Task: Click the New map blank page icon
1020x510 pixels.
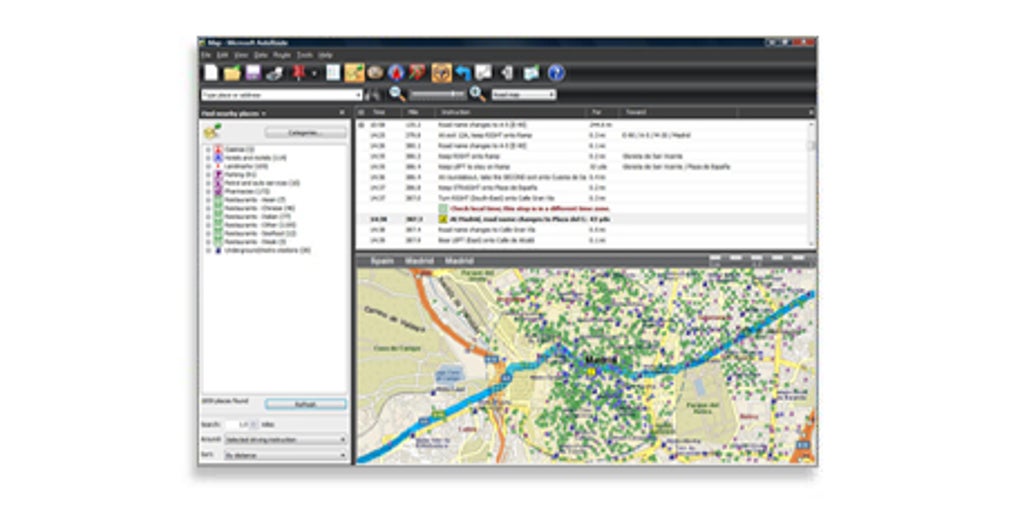Action: coord(211,72)
